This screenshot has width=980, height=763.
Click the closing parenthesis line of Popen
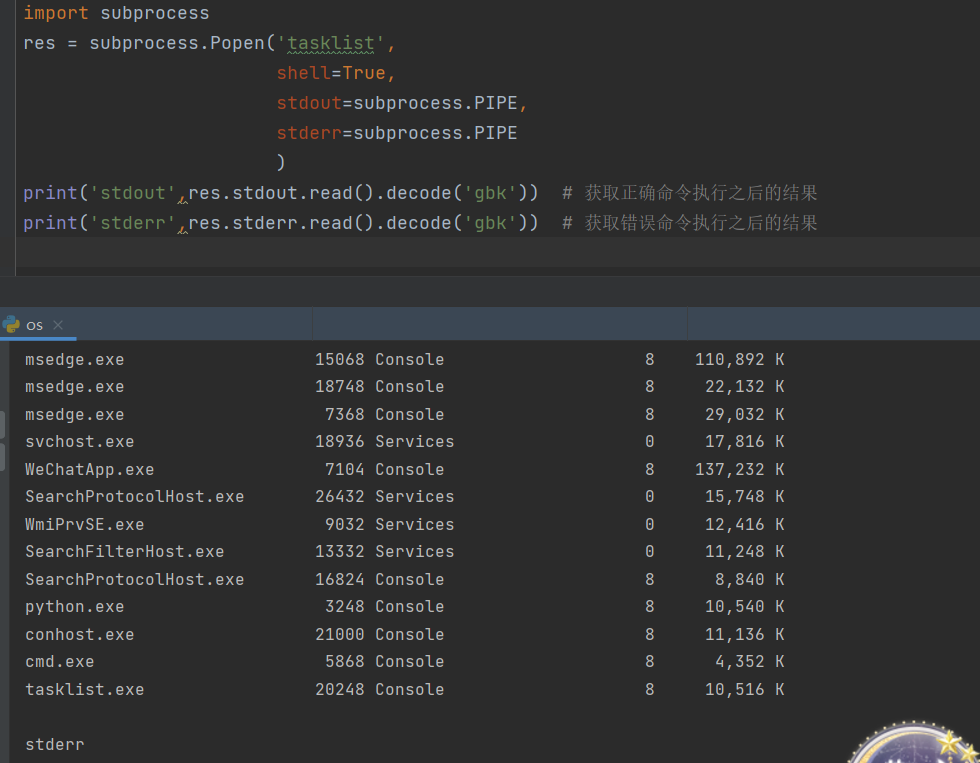tap(281, 162)
